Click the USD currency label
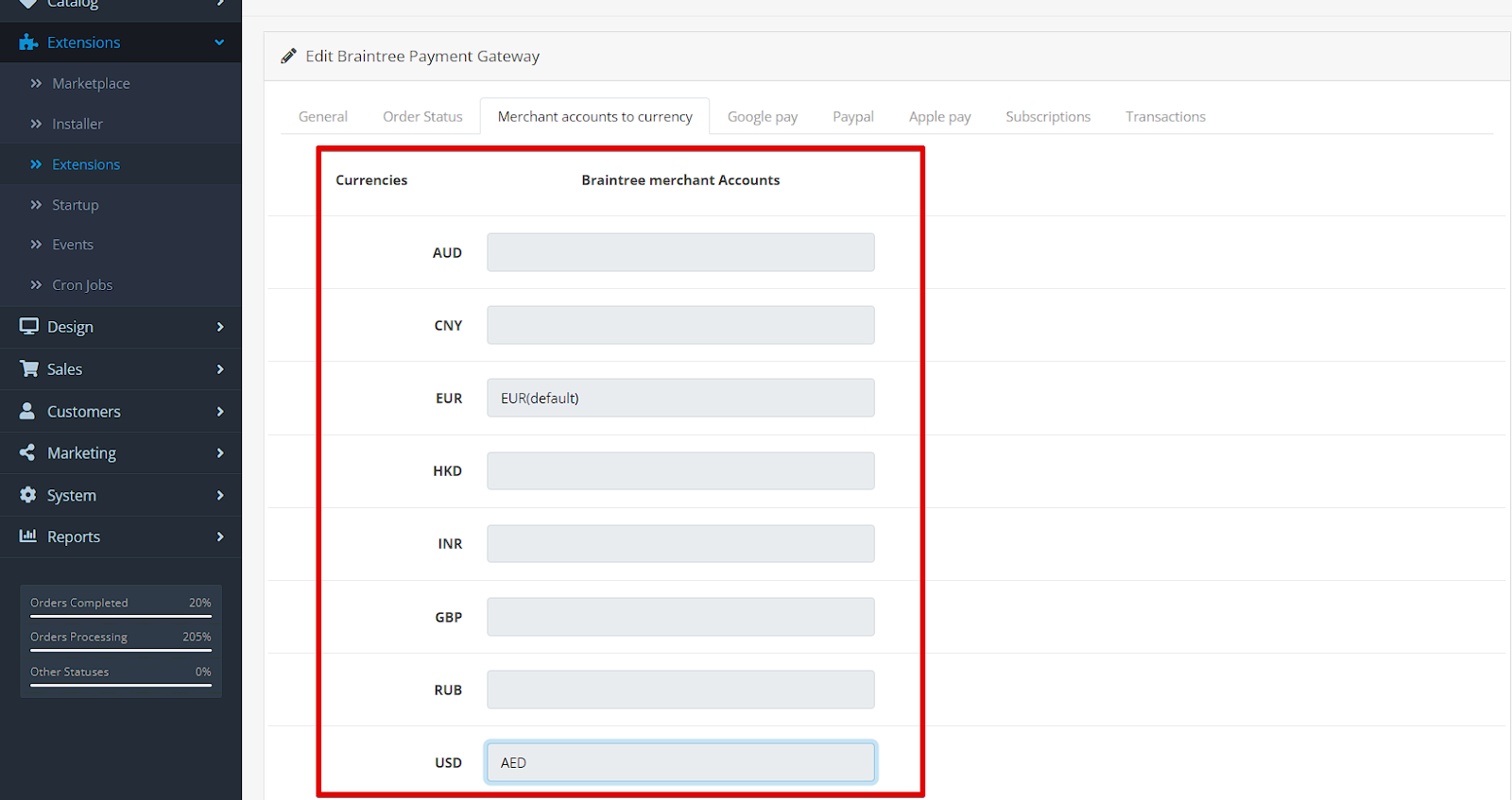Screen dimensions: 1512x800 [x=448, y=762]
